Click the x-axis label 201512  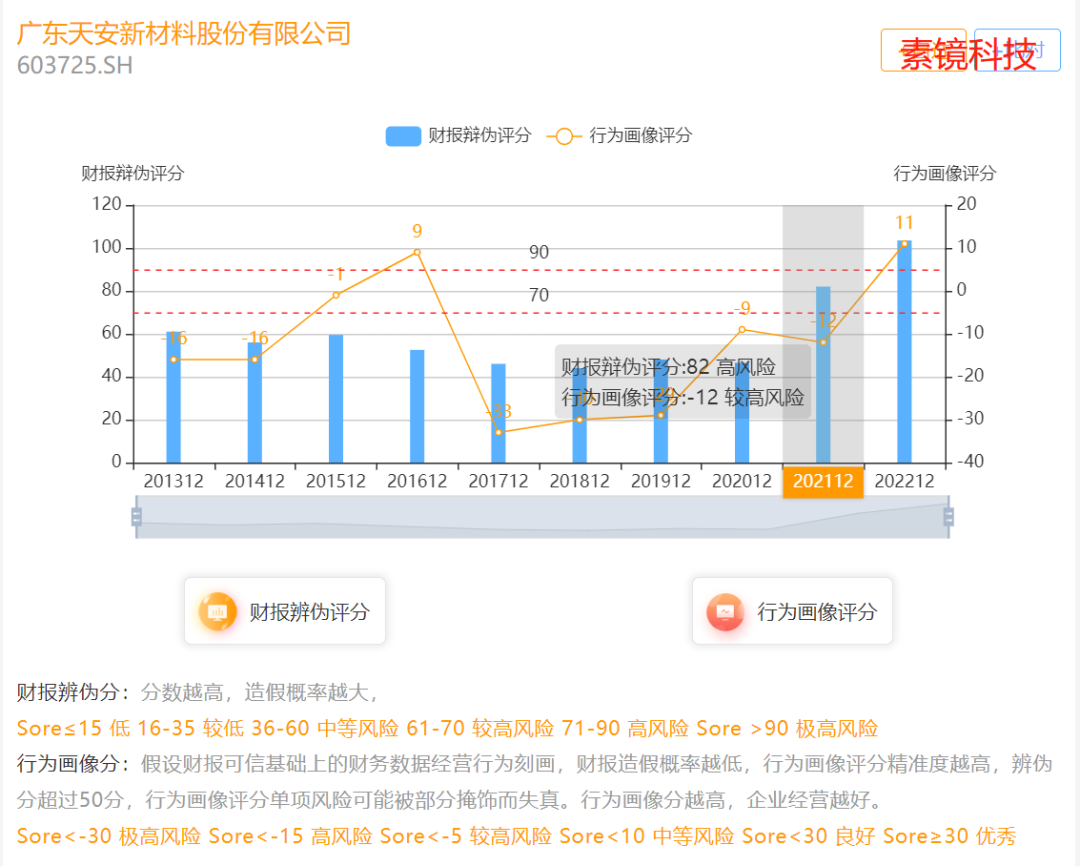[336, 481]
